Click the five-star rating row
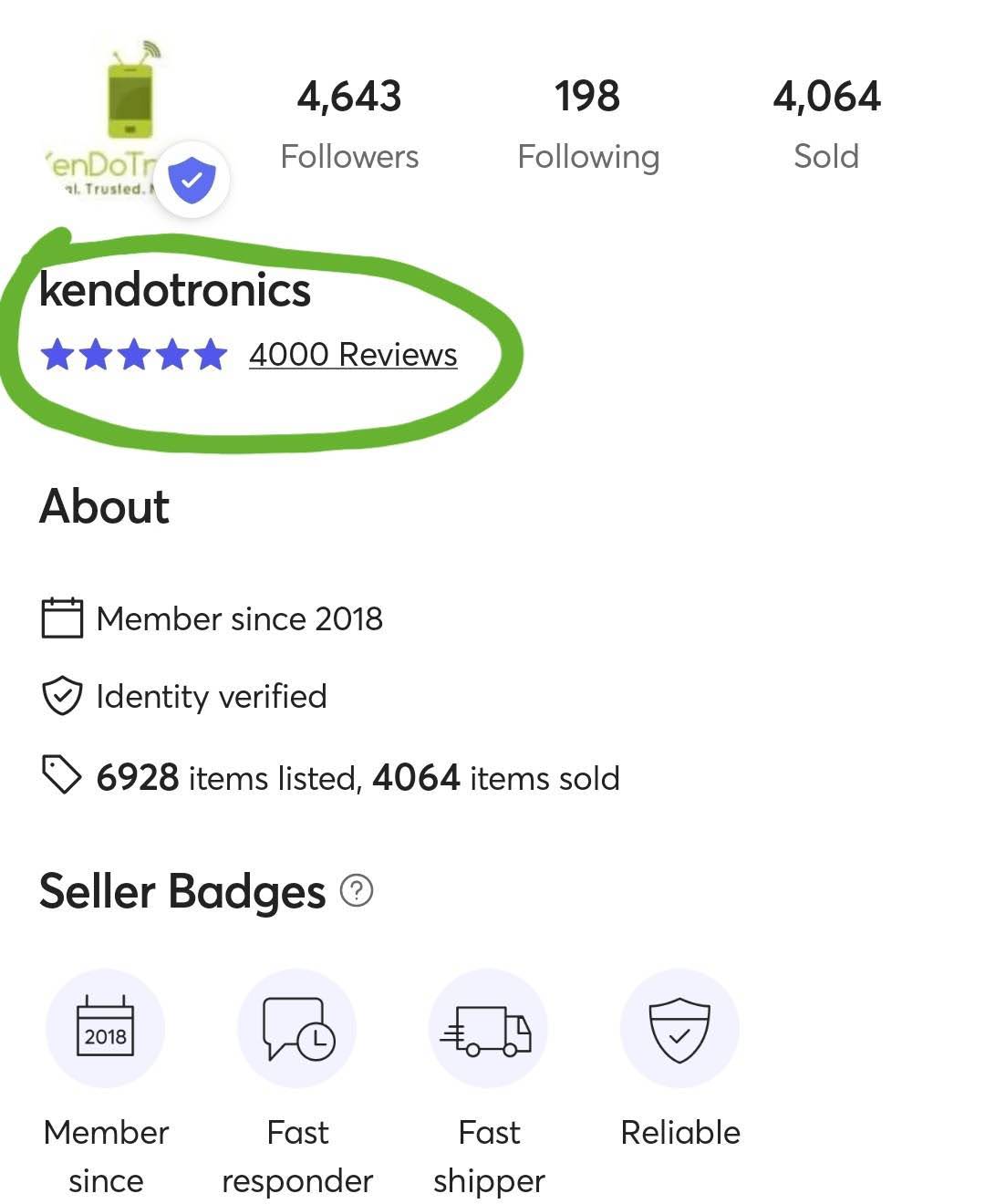This screenshot has height=1204, width=985. (x=134, y=355)
